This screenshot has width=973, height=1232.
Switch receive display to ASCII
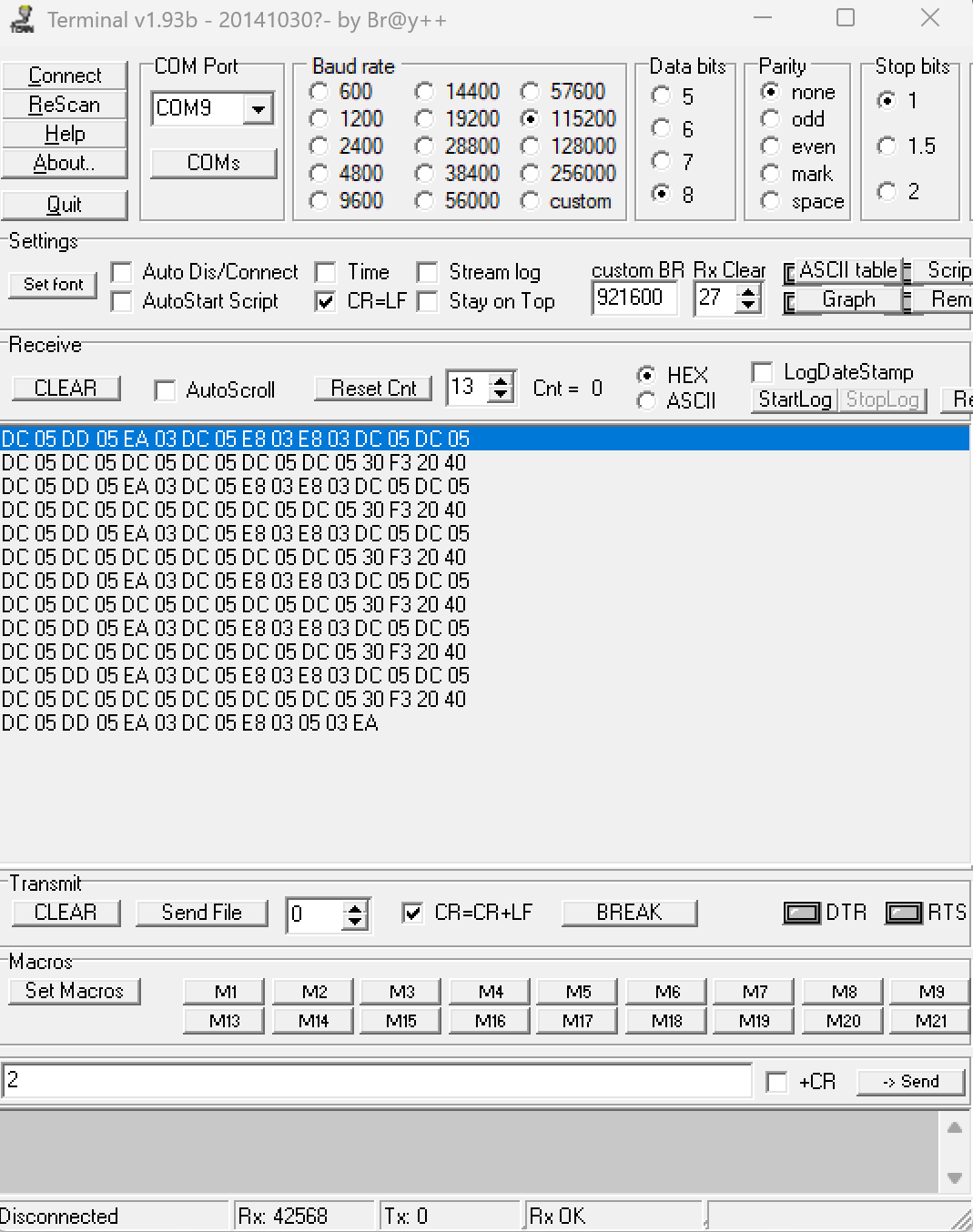click(x=646, y=400)
